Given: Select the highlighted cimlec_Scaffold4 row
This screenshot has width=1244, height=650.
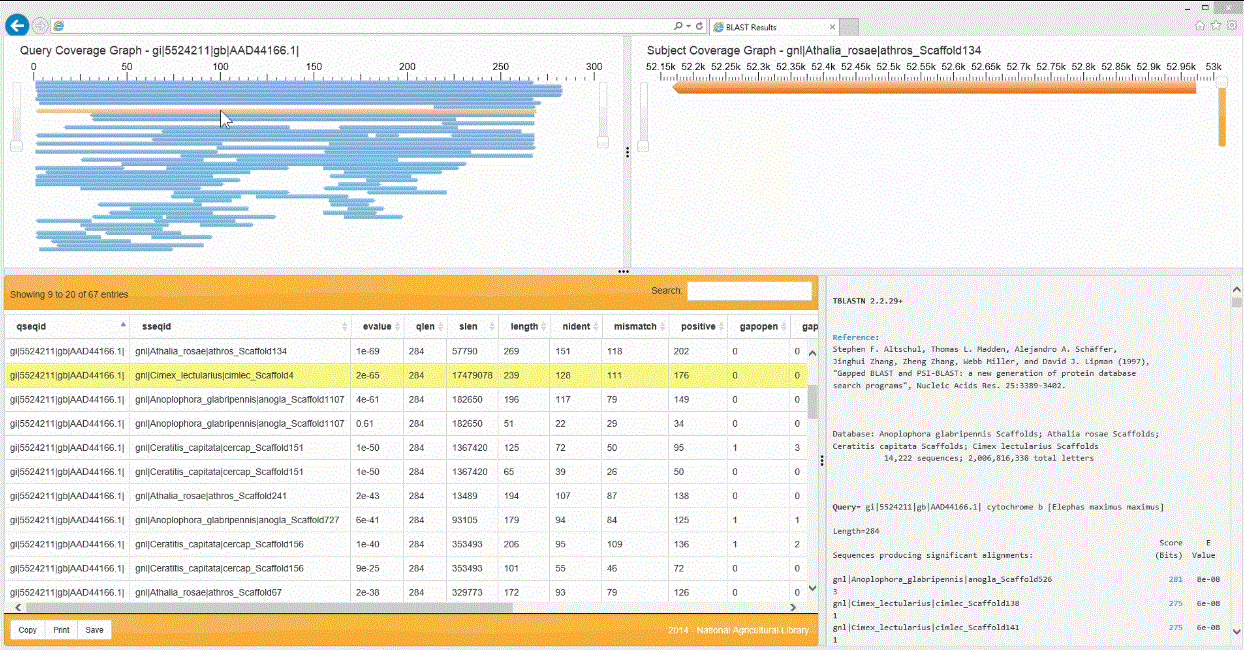Looking at the screenshot, I should pos(406,375).
